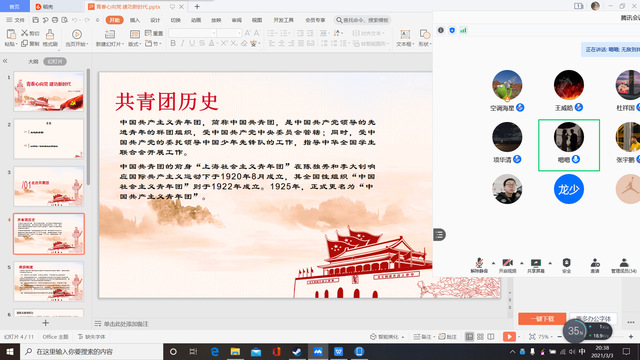Select slide 1 thumbnail

(x=49, y=91)
